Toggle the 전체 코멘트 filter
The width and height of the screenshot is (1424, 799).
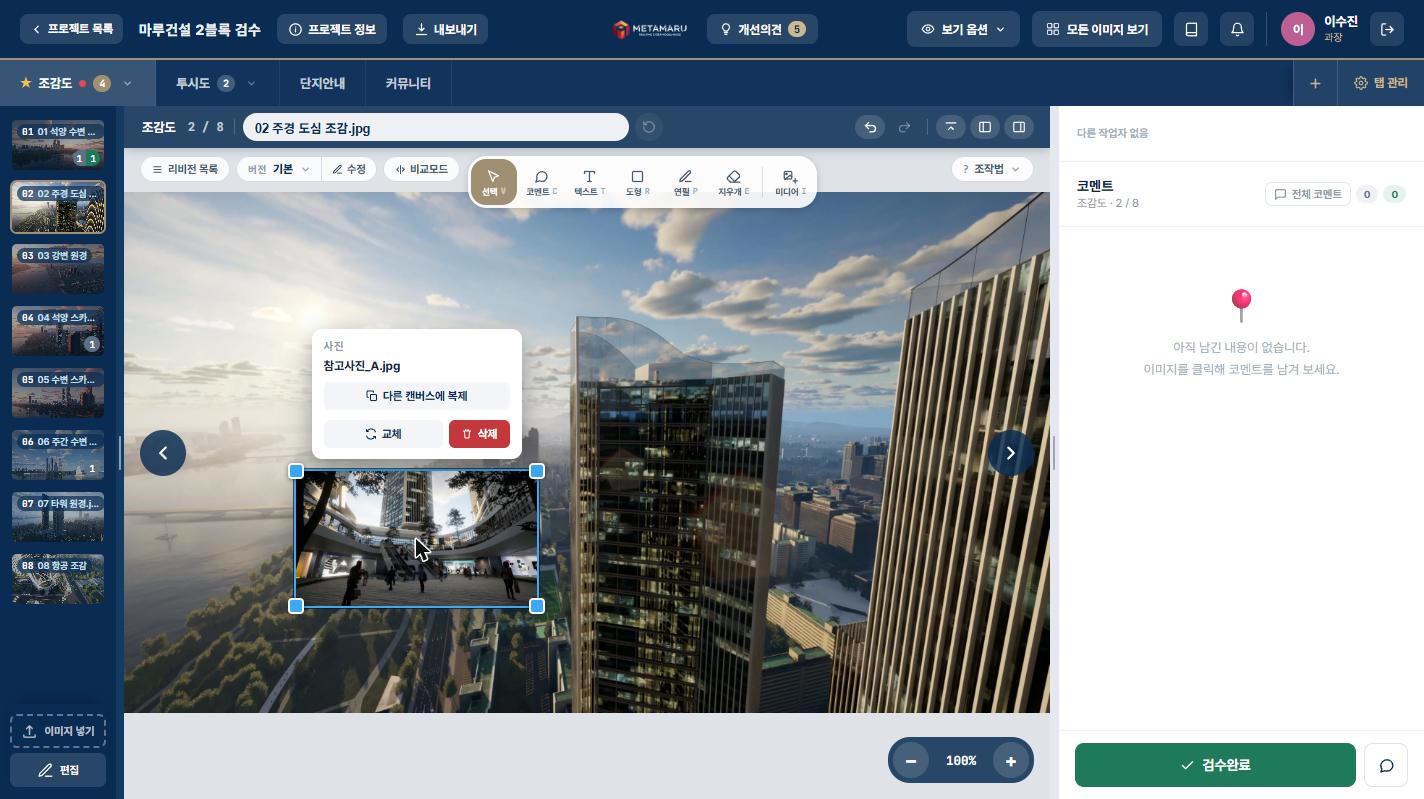tap(1308, 194)
